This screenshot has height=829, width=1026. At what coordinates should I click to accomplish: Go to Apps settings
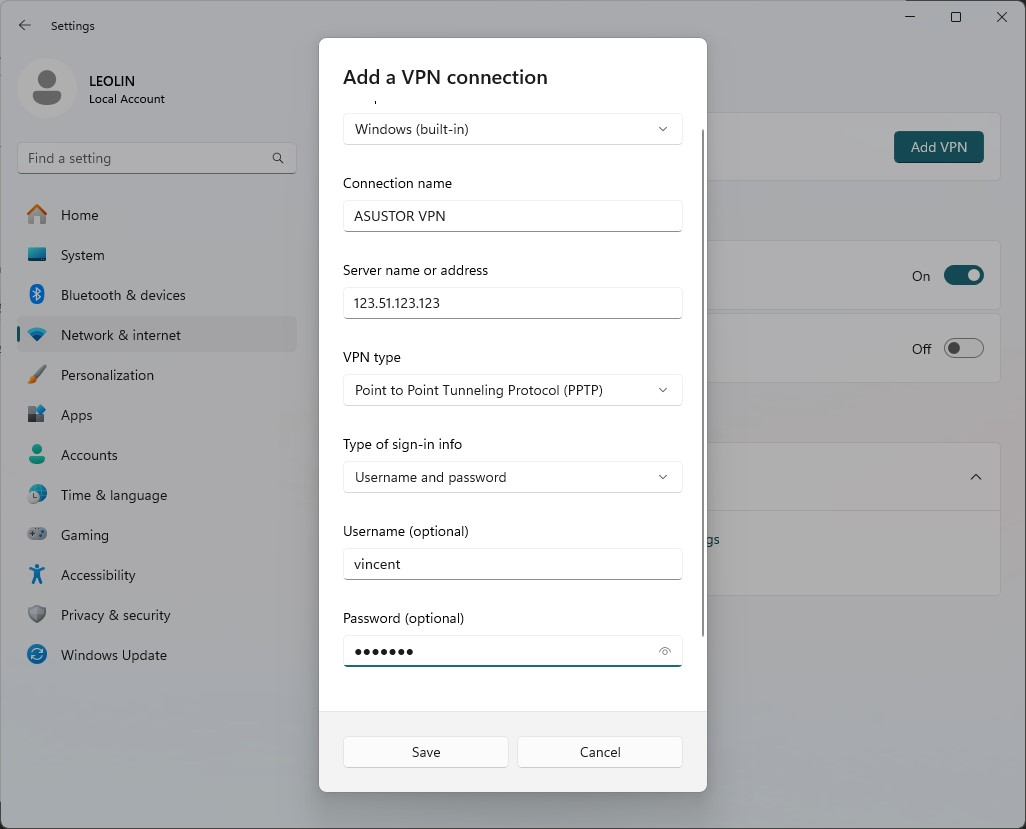[x=157, y=415]
